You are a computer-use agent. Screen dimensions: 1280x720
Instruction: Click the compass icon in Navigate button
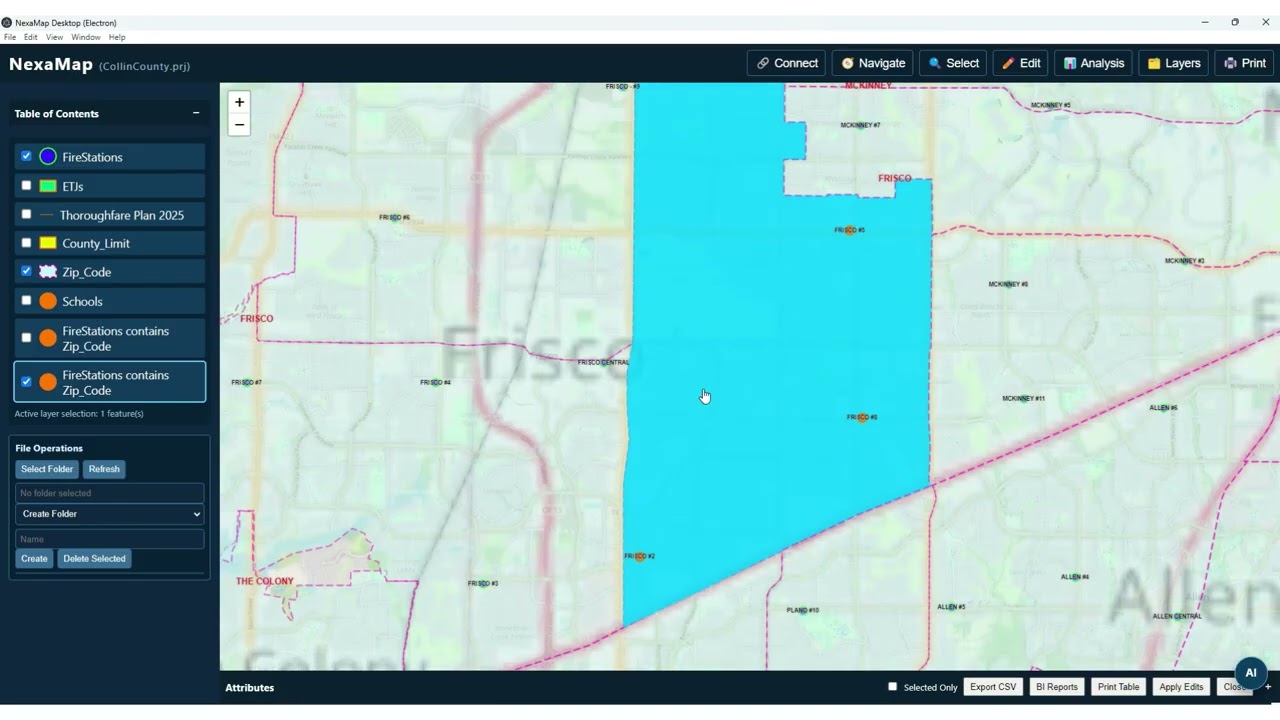pyautogui.click(x=848, y=63)
